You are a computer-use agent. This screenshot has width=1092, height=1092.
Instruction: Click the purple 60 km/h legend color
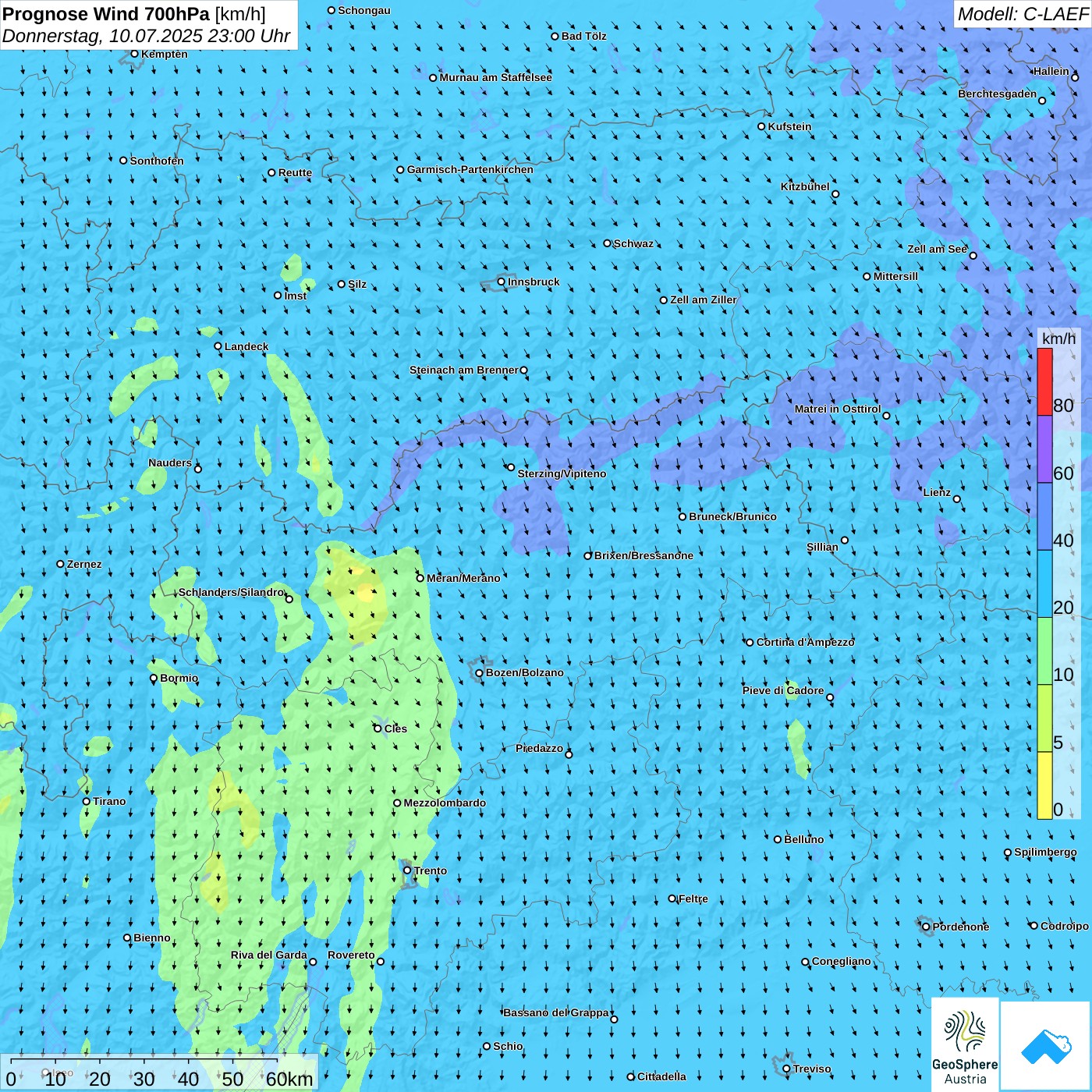(x=1044, y=449)
